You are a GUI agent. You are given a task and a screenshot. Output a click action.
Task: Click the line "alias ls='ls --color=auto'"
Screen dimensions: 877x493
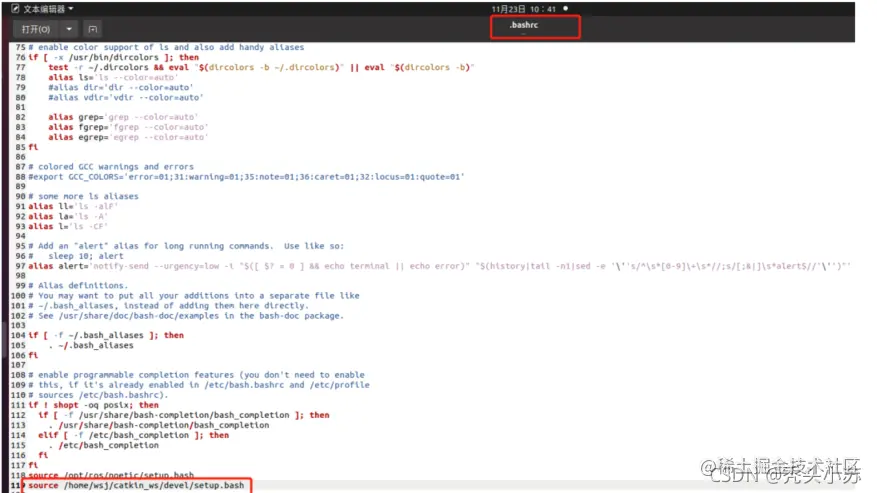[x=113, y=78]
